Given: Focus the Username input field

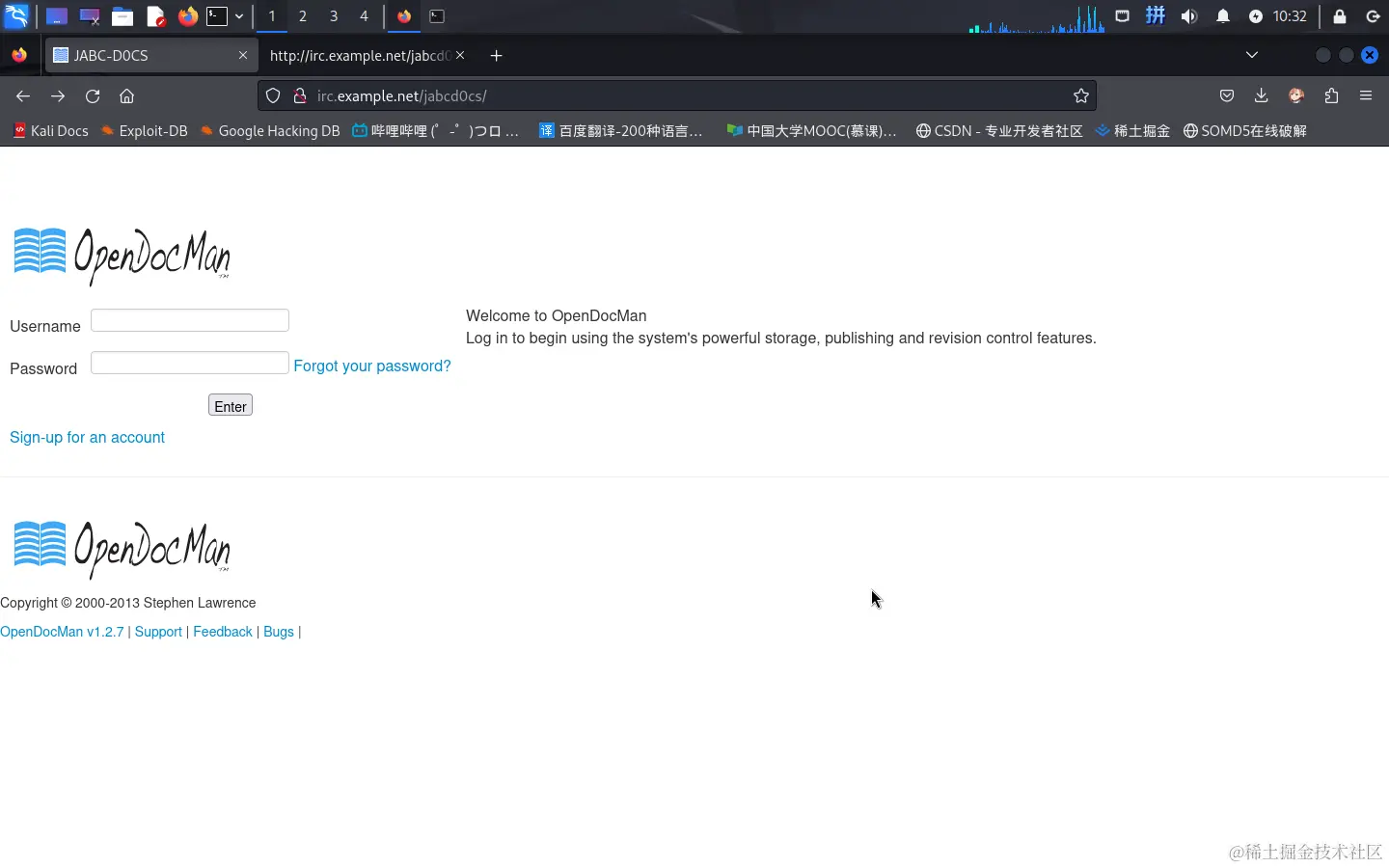Looking at the screenshot, I should 190,320.
